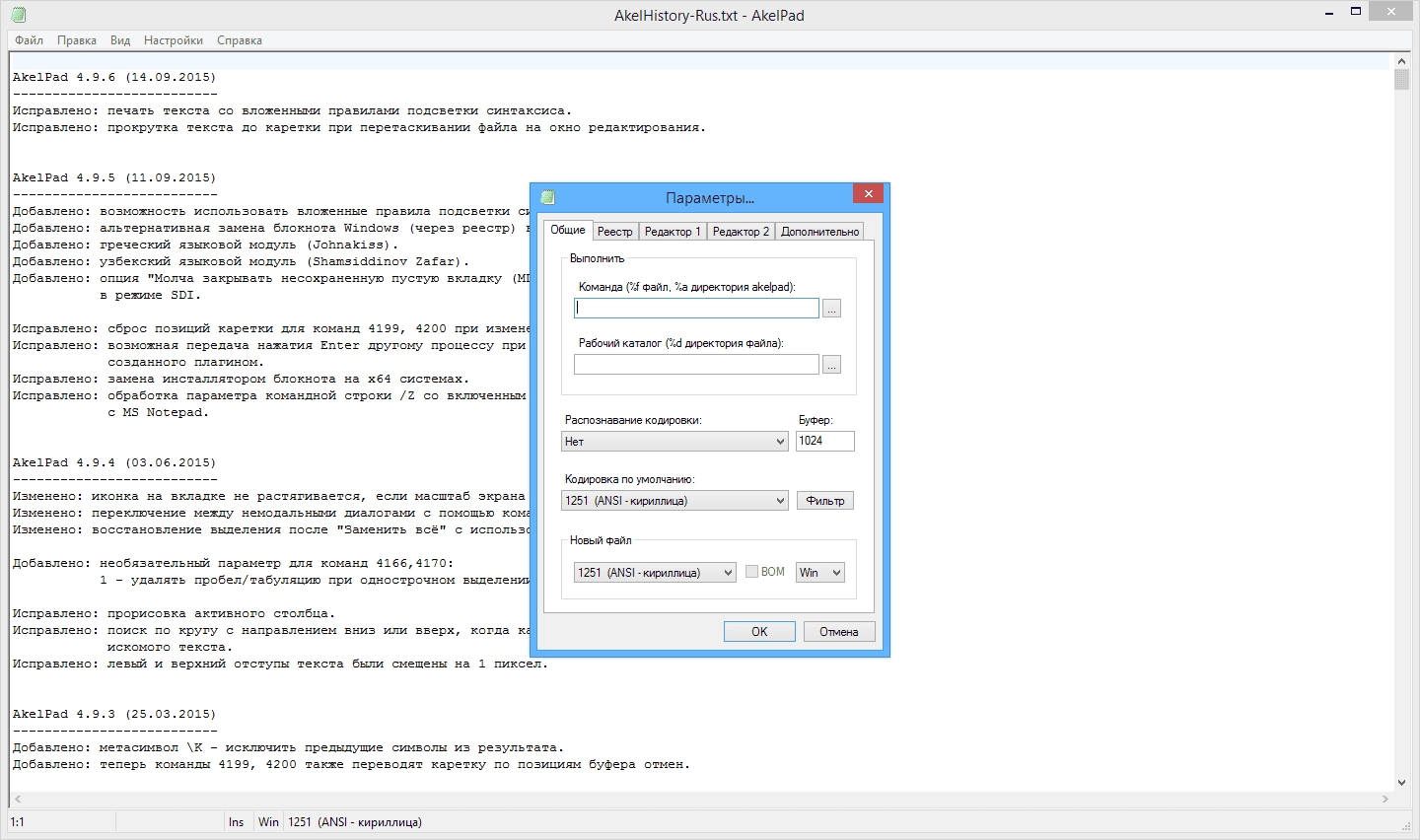Click the Параметры dialog title icon
This screenshot has height=840, width=1420.
pos(548,197)
